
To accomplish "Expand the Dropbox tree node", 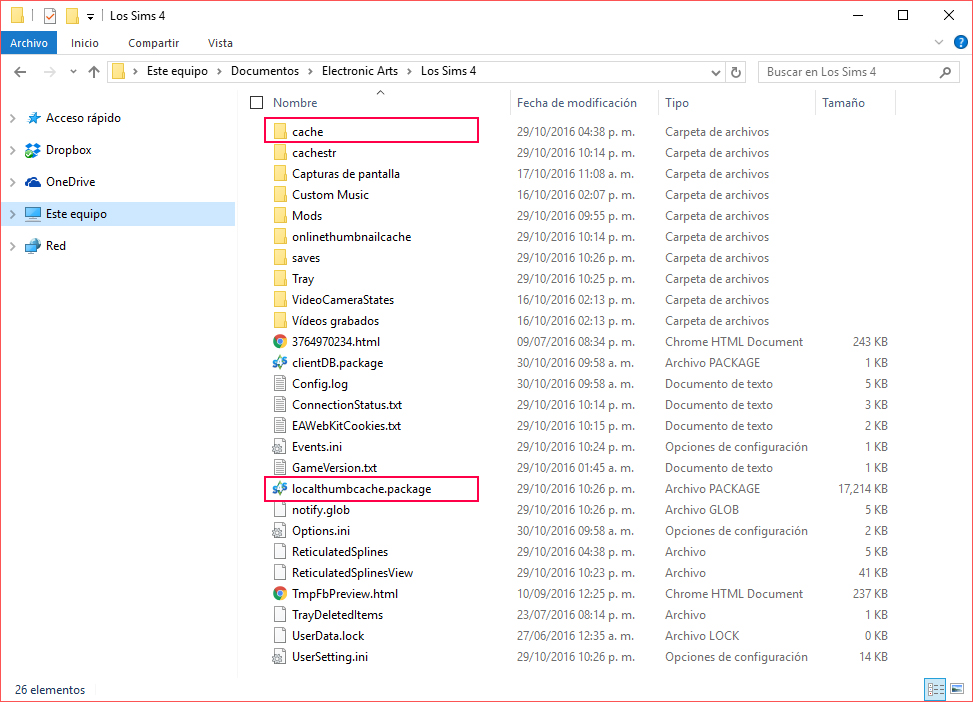I will pyautogui.click(x=12, y=150).
